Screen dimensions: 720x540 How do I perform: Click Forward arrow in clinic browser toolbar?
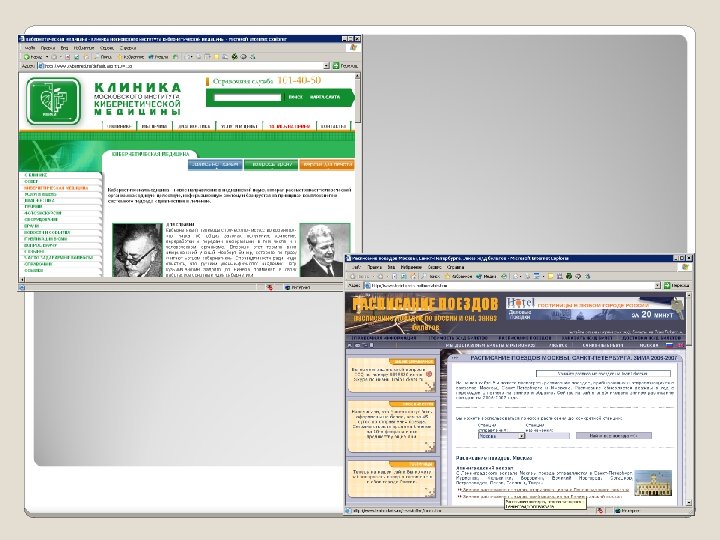(54, 57)
